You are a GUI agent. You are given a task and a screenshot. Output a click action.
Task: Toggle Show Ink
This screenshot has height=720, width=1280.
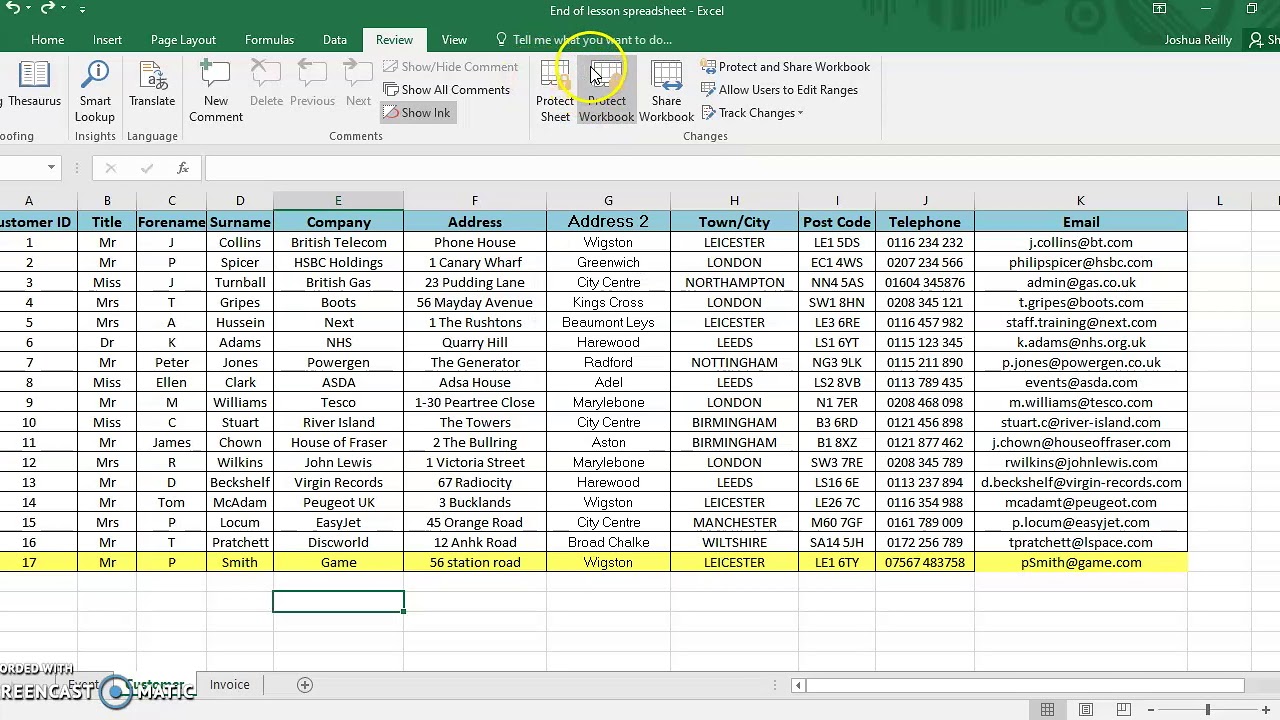point(416,113)
